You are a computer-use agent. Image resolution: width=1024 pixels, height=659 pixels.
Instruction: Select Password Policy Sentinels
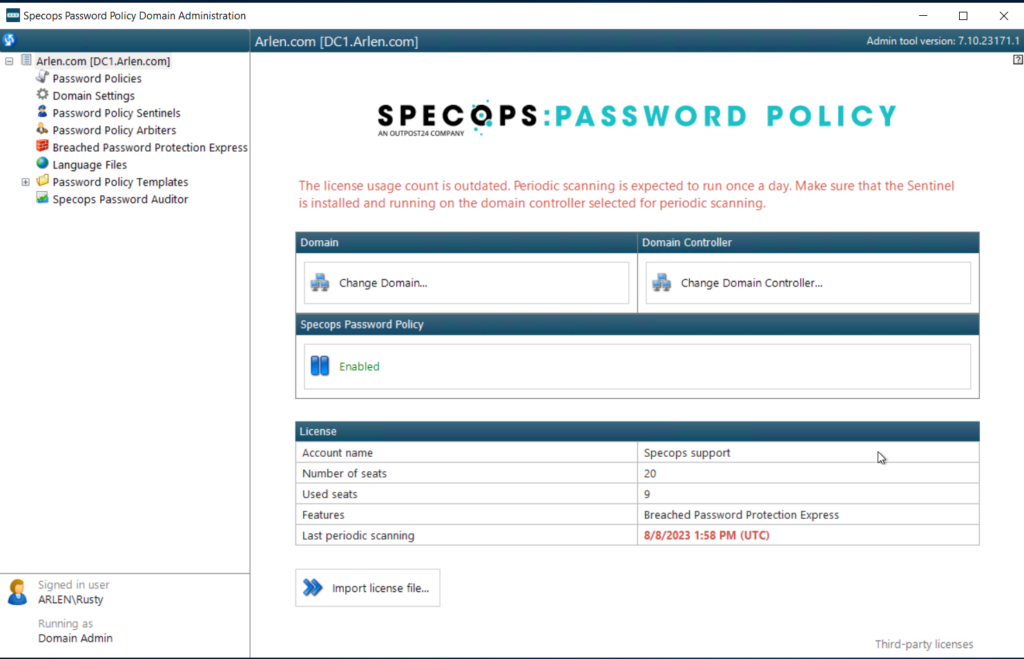(116, 113)
